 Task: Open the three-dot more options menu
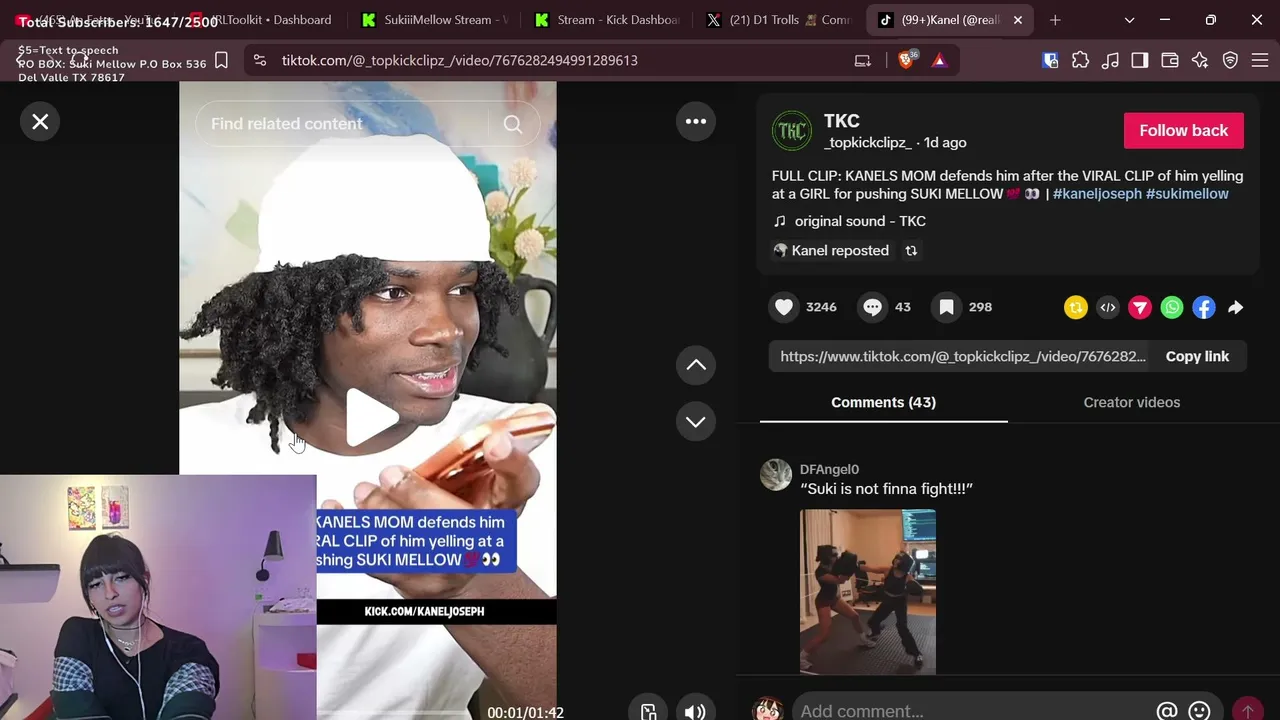click(696, 122)
